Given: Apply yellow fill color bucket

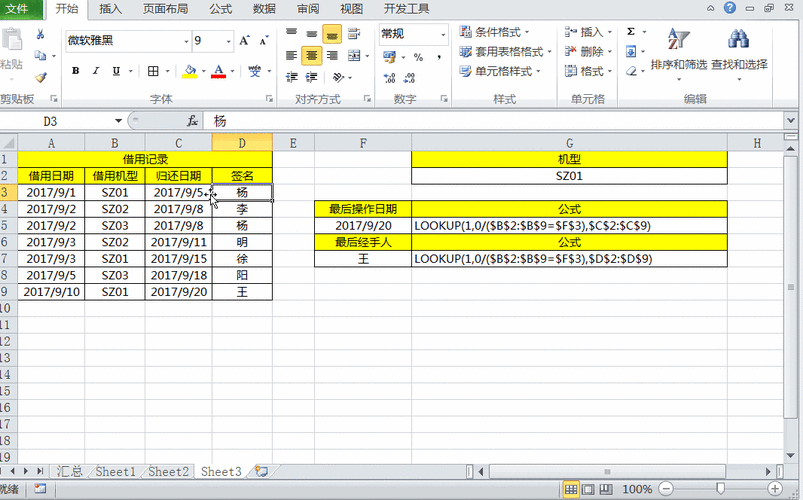Looking at the screenshot, I should pyautogui.click(x=189, y=71).
